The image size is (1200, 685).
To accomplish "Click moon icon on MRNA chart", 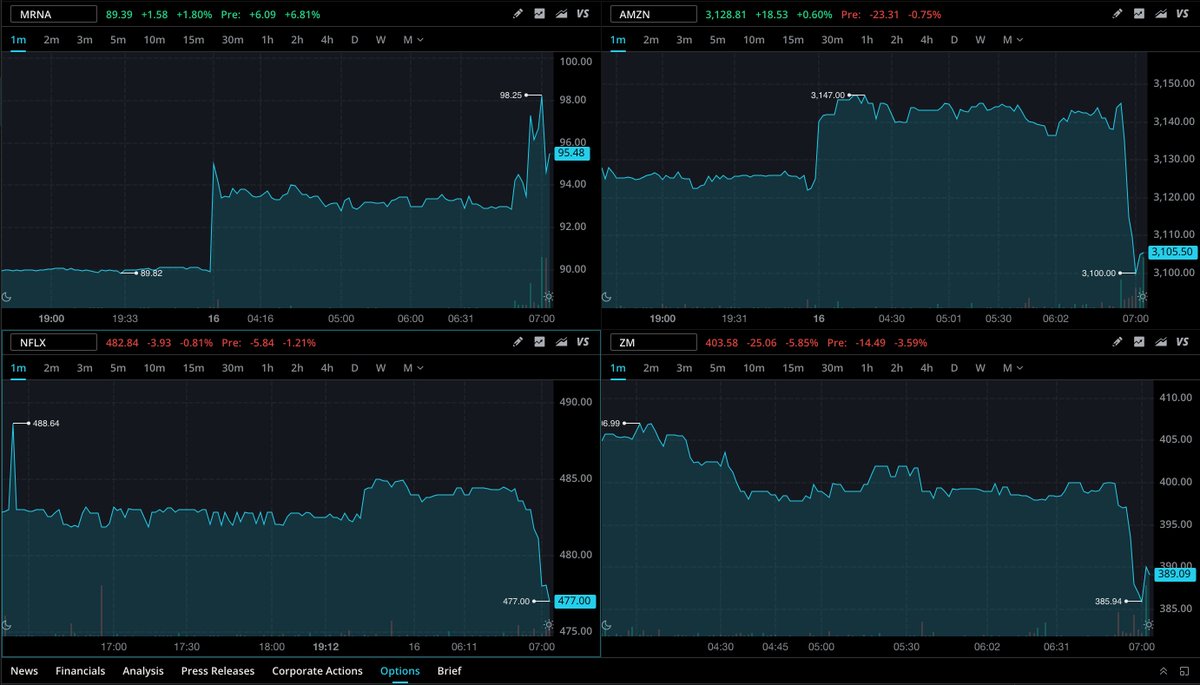I will click(7, 296).
